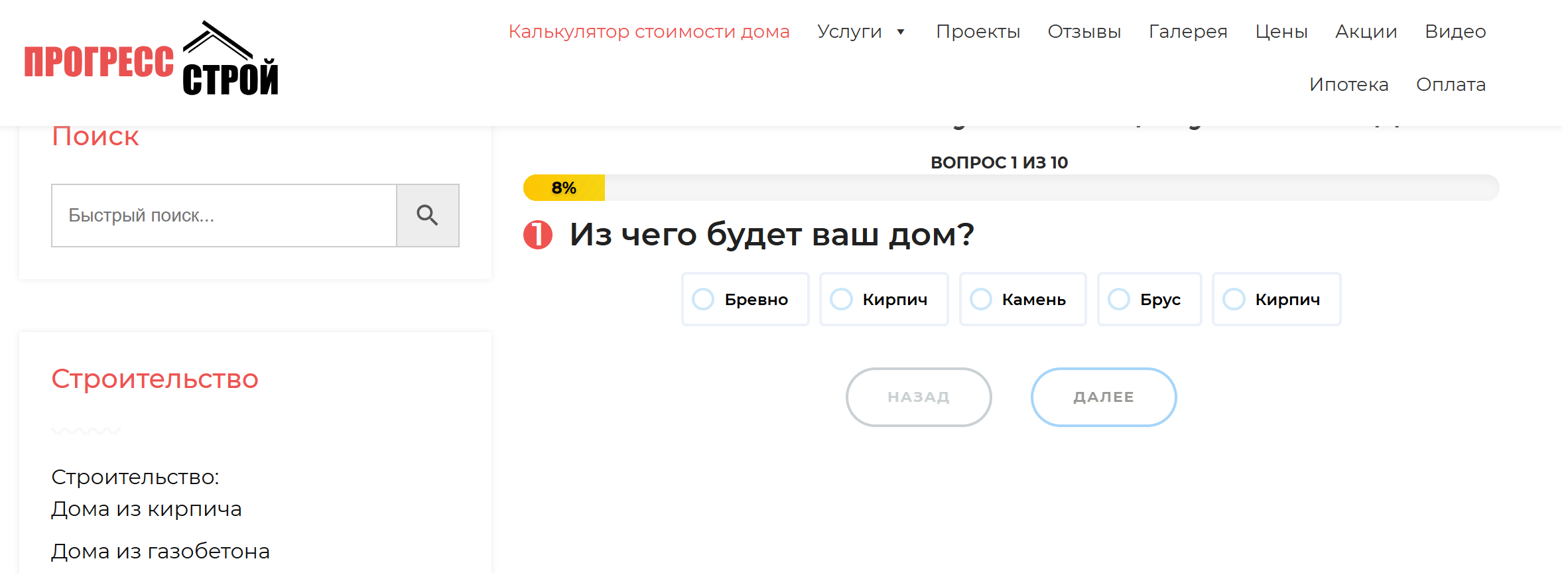Open the Отзывы section
The height and width of the screenshot is (573, 1568).
coord(1084,31)
